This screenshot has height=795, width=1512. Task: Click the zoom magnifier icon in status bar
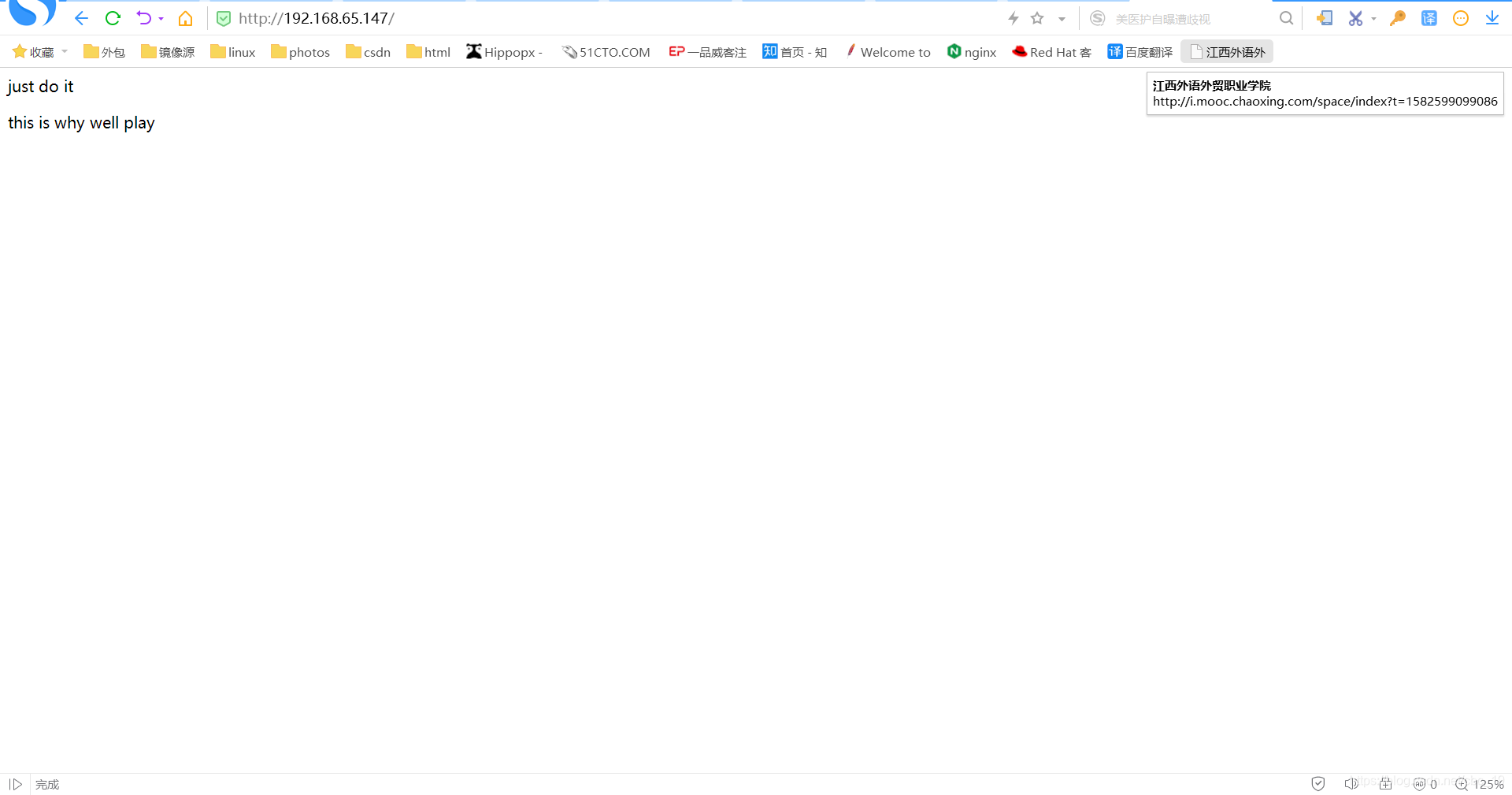(x=1462, y=784)
